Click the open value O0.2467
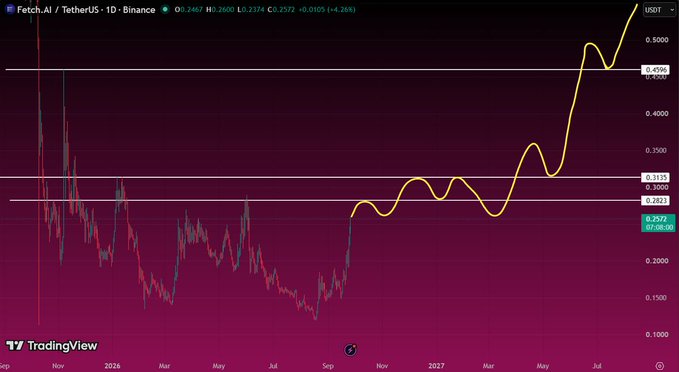The image size is (679, 372). 188,9
